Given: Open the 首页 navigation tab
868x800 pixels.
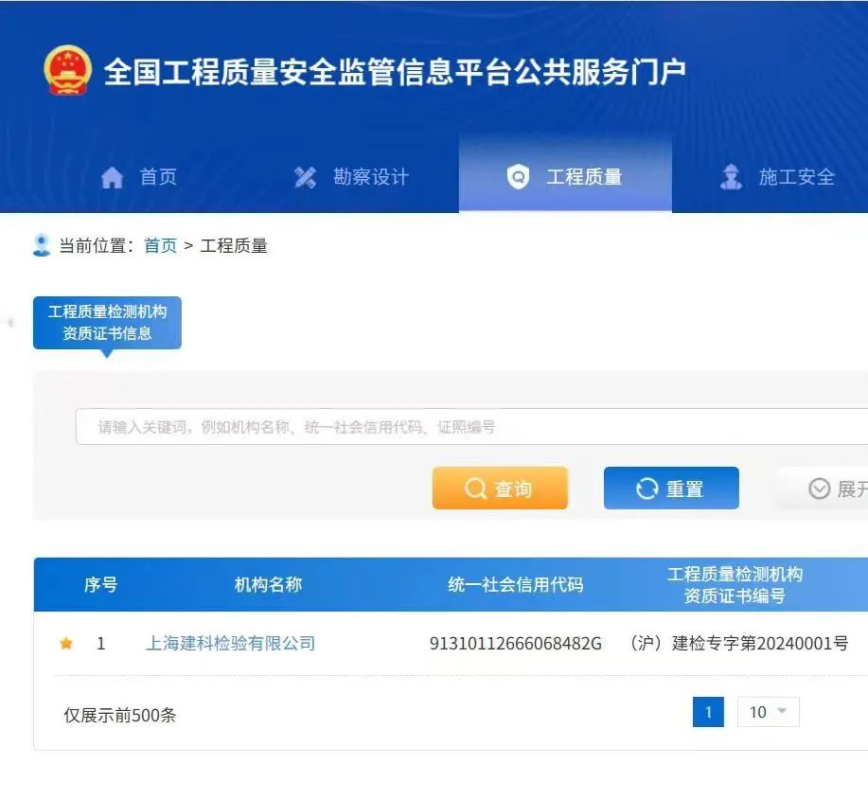Looking at the screenshot, I should (139, 177).
